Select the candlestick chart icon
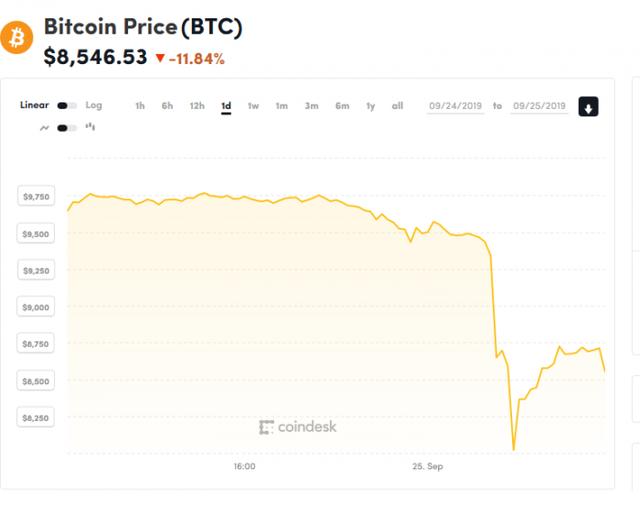This screenshot has height=505, width=640. (x=91, y=127)
